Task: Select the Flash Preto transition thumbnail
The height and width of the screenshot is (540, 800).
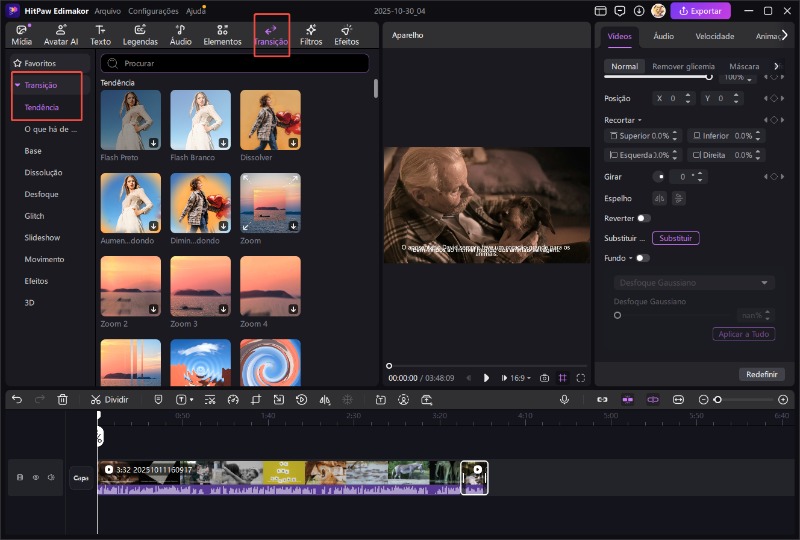Action: coord(130,120)
